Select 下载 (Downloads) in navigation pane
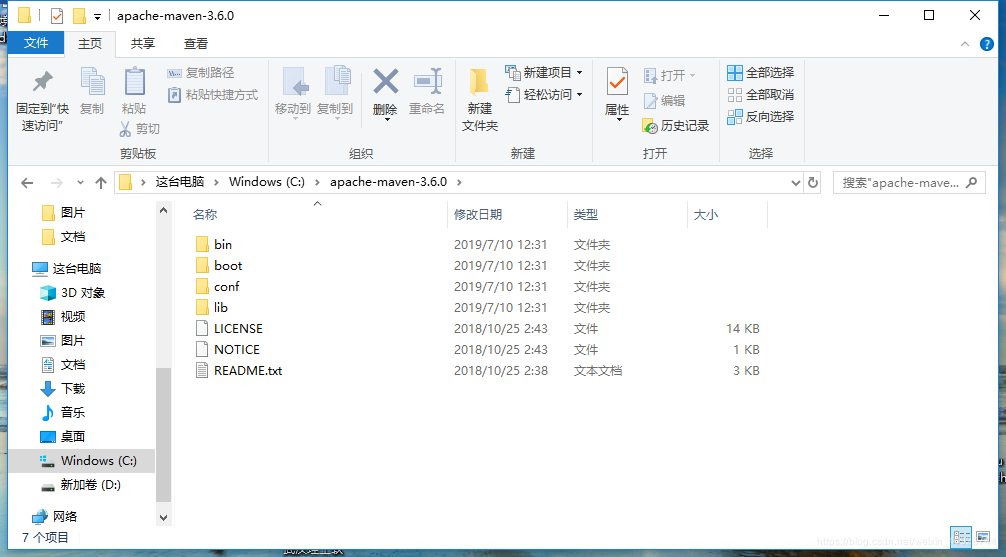Image resolution: width=1006 pixels, height=557 pixels. (72, 389)
